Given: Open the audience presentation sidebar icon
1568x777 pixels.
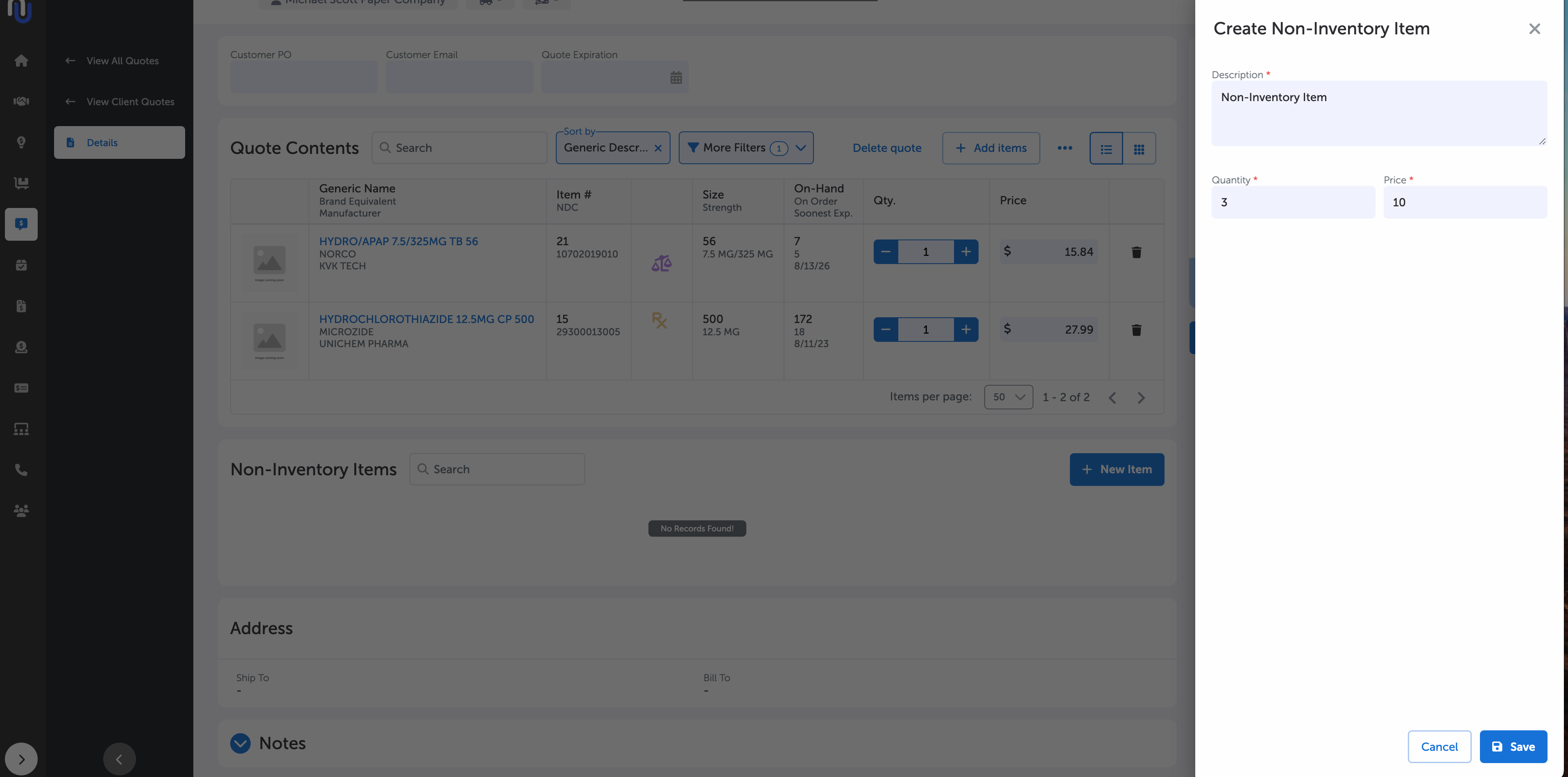Looking at the screenshot, I should 21,429.
